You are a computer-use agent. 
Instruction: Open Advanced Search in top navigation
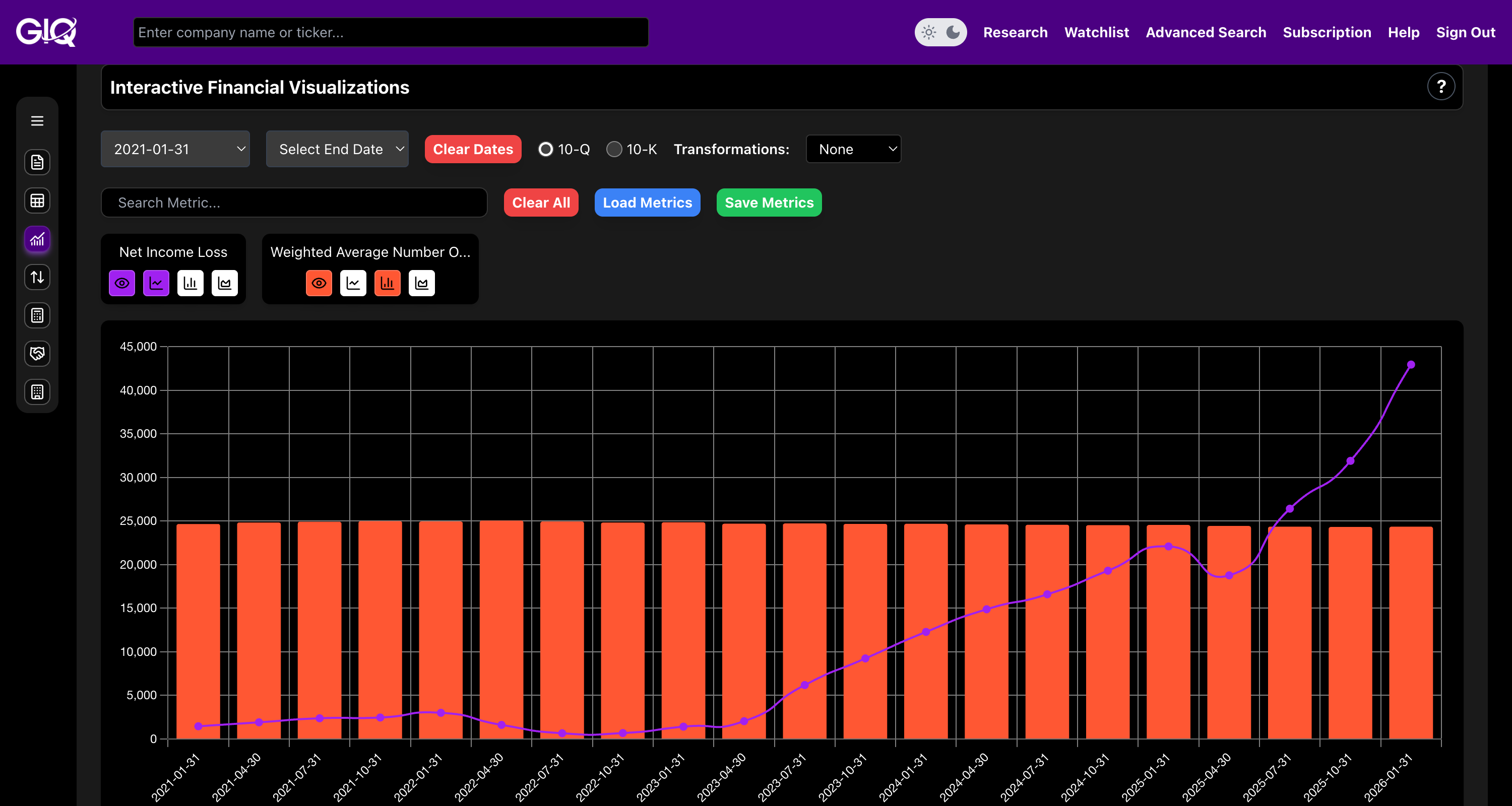pos(1206,32)
